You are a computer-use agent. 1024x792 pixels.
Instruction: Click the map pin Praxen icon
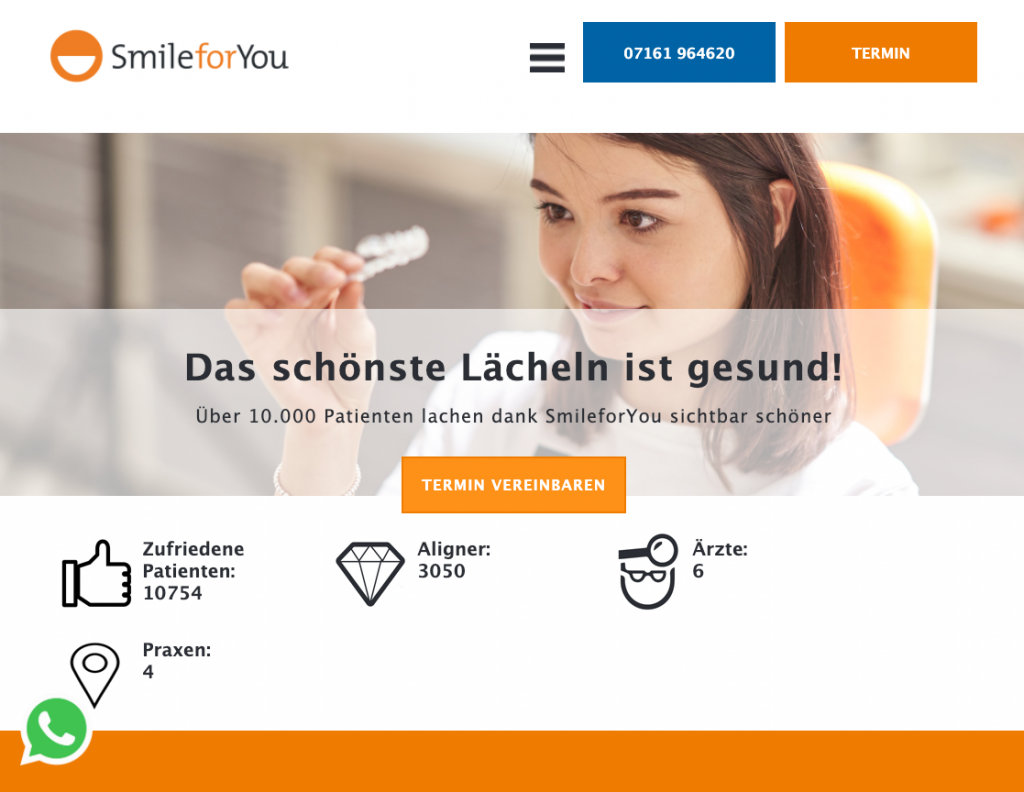tap(95, 675)
